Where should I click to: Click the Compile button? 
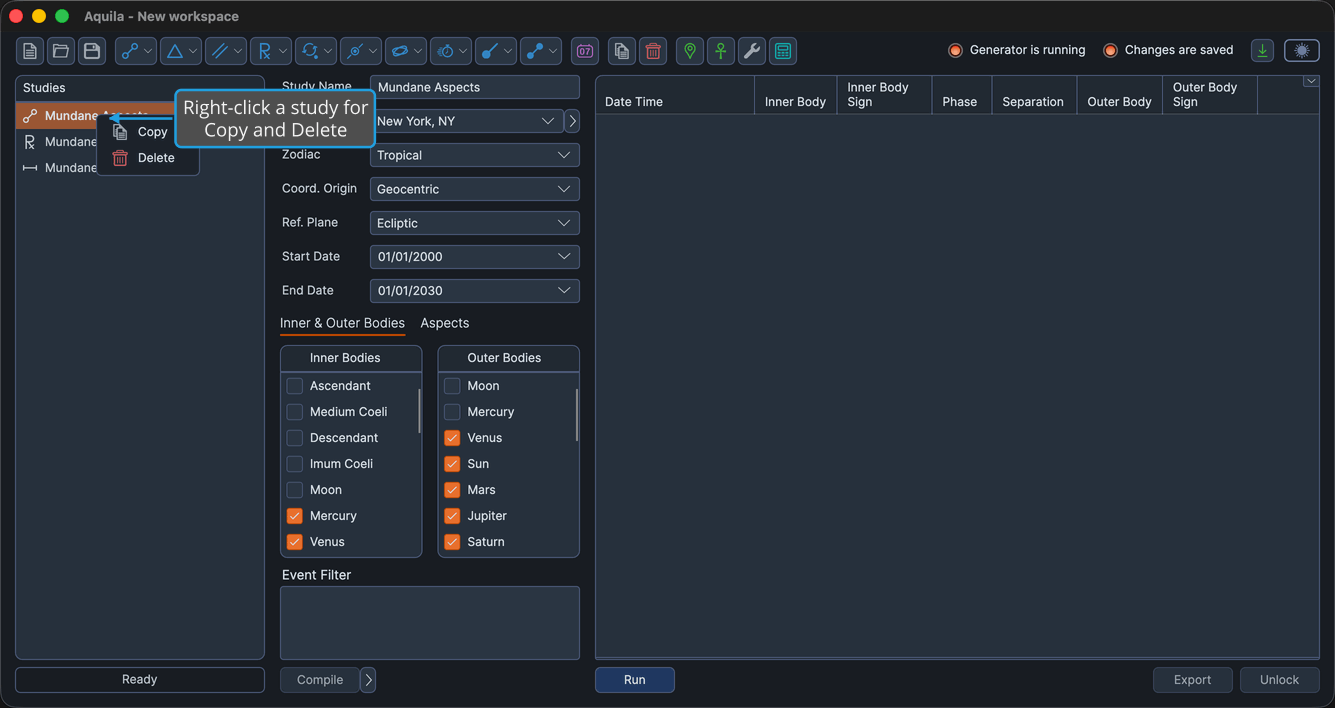320,680
